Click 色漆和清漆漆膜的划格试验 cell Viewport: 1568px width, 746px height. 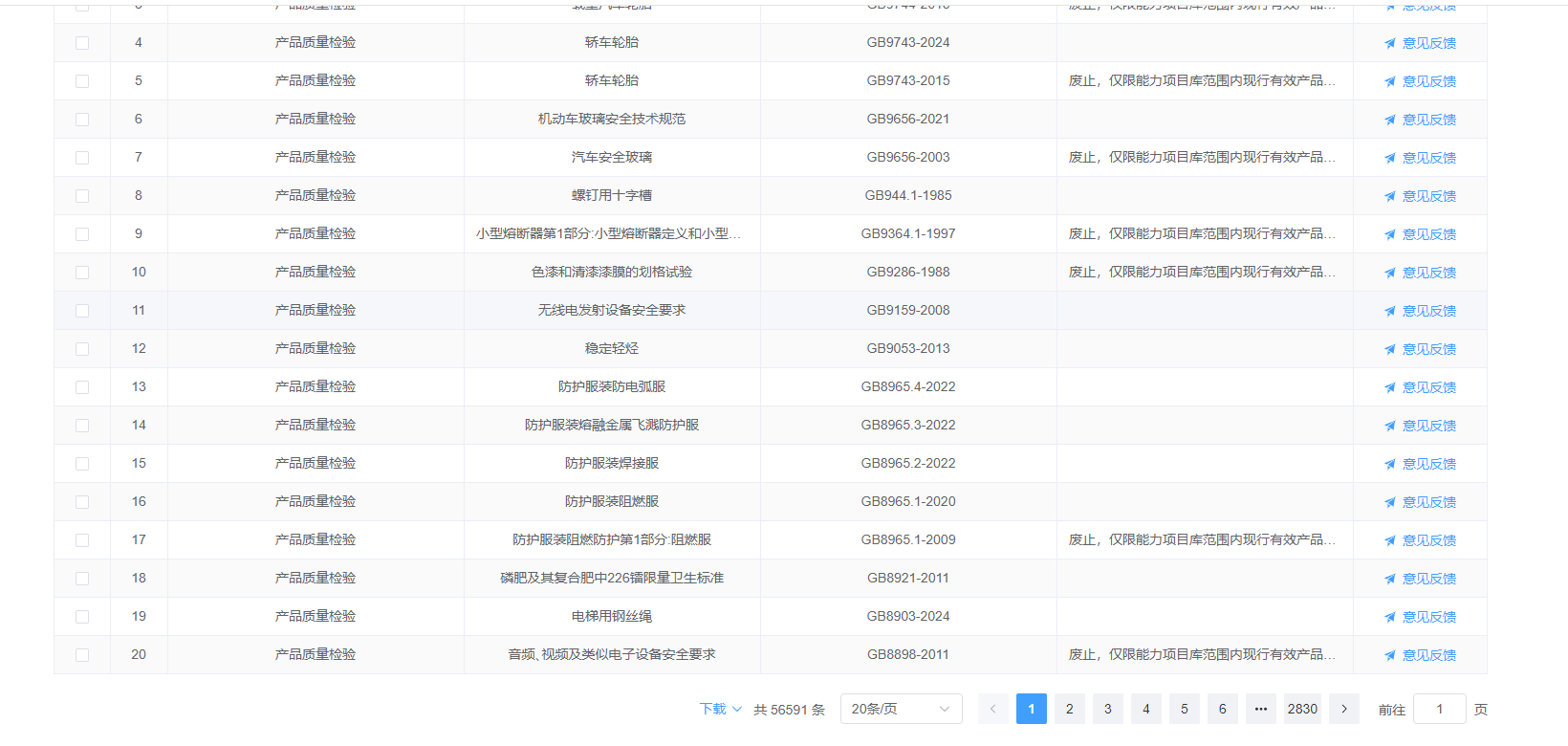(612, 272)
